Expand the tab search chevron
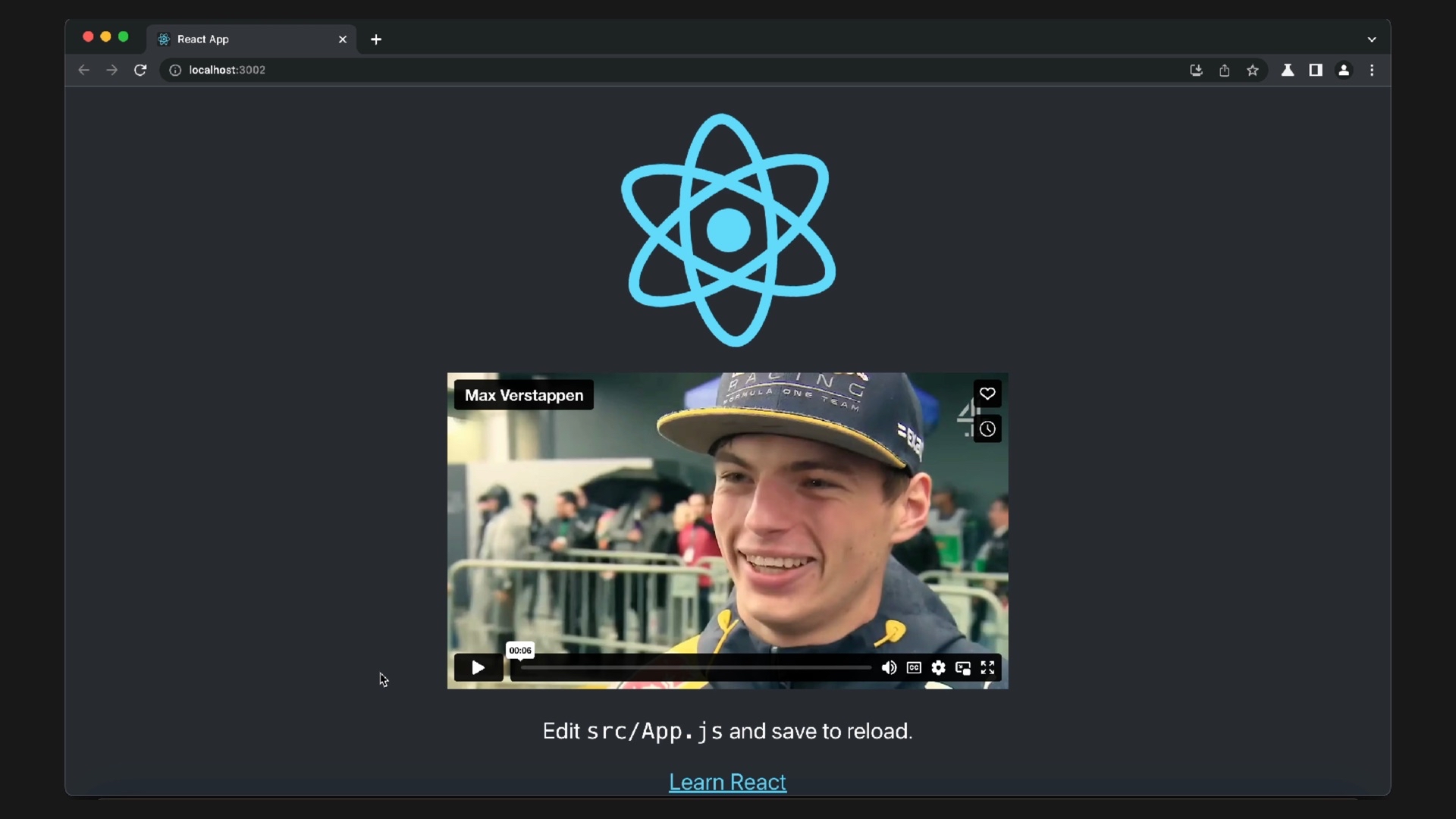1456x819 pixels. [1372, 39]
